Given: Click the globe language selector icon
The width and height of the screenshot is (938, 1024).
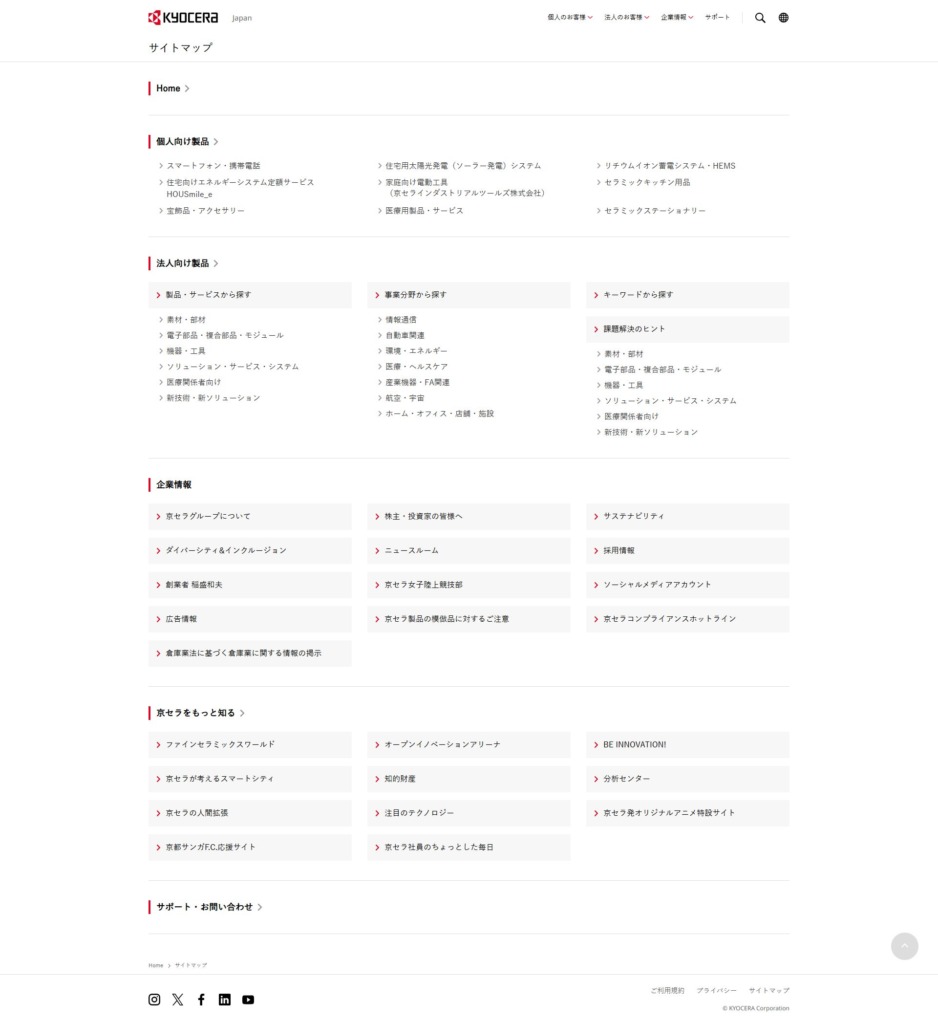Looking at the screenshot, I should pos(783,18).
